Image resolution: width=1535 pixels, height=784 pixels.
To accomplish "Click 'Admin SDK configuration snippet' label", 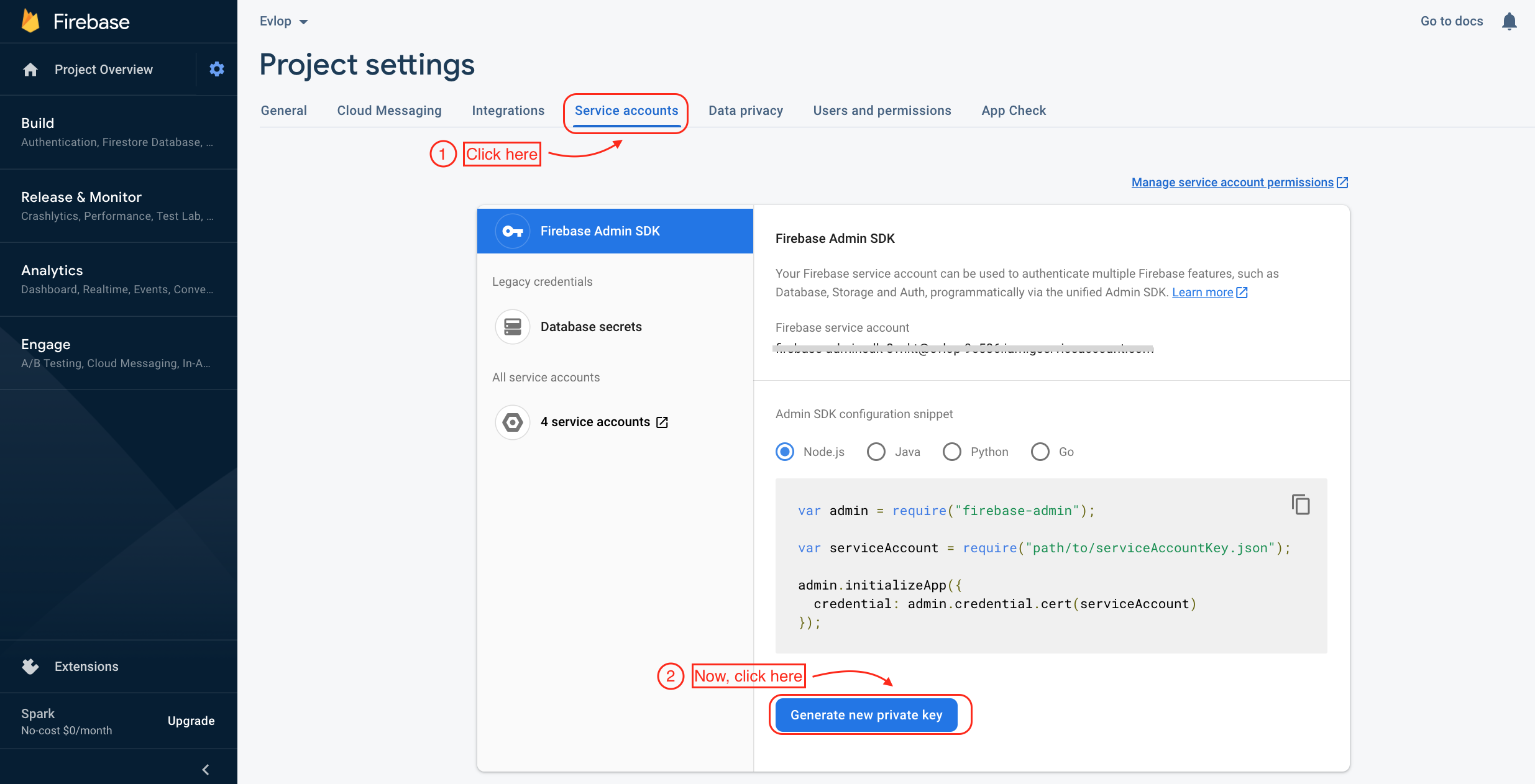I will click(x=864, y=414).
